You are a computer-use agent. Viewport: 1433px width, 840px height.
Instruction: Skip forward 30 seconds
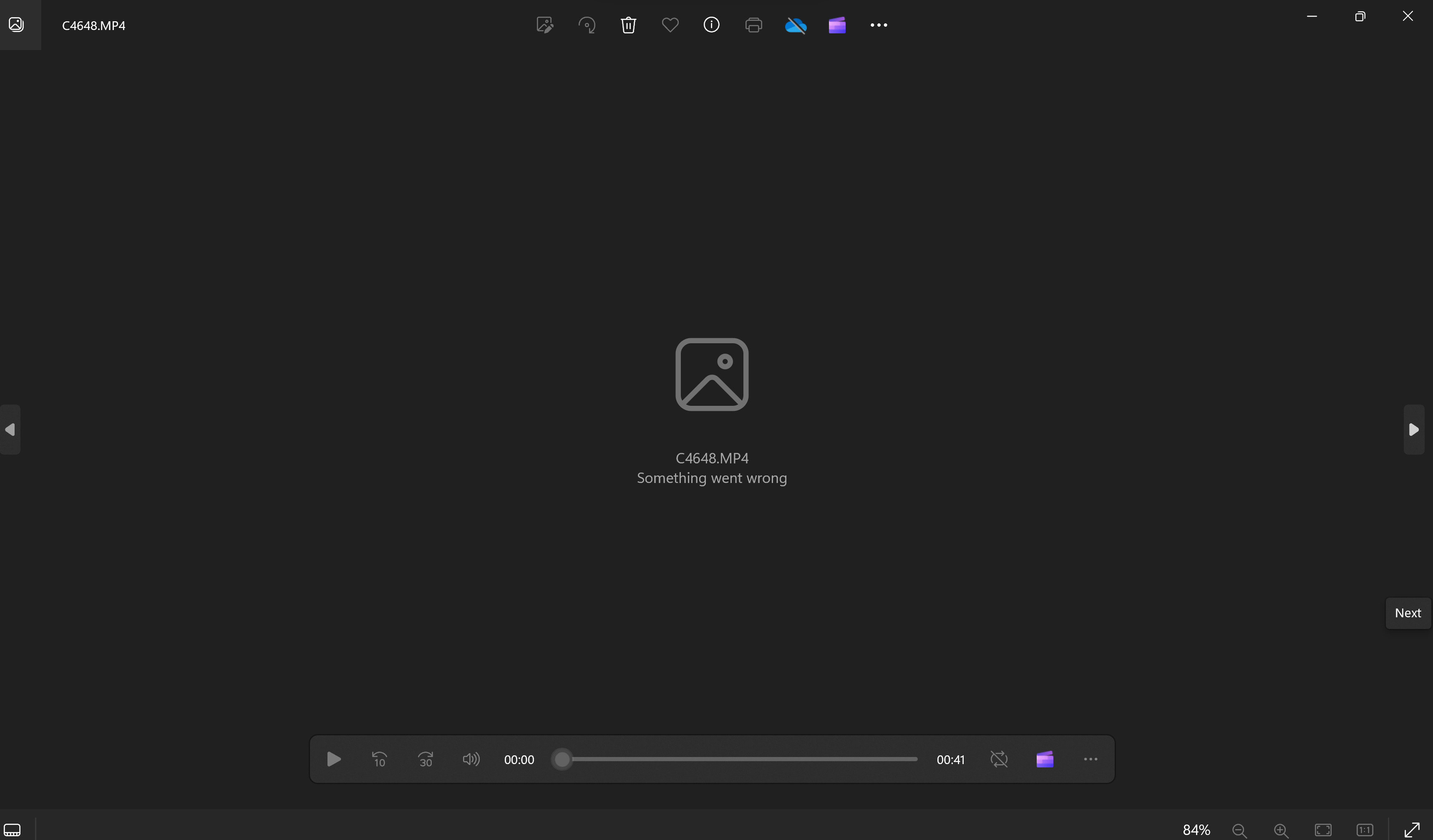426,760
